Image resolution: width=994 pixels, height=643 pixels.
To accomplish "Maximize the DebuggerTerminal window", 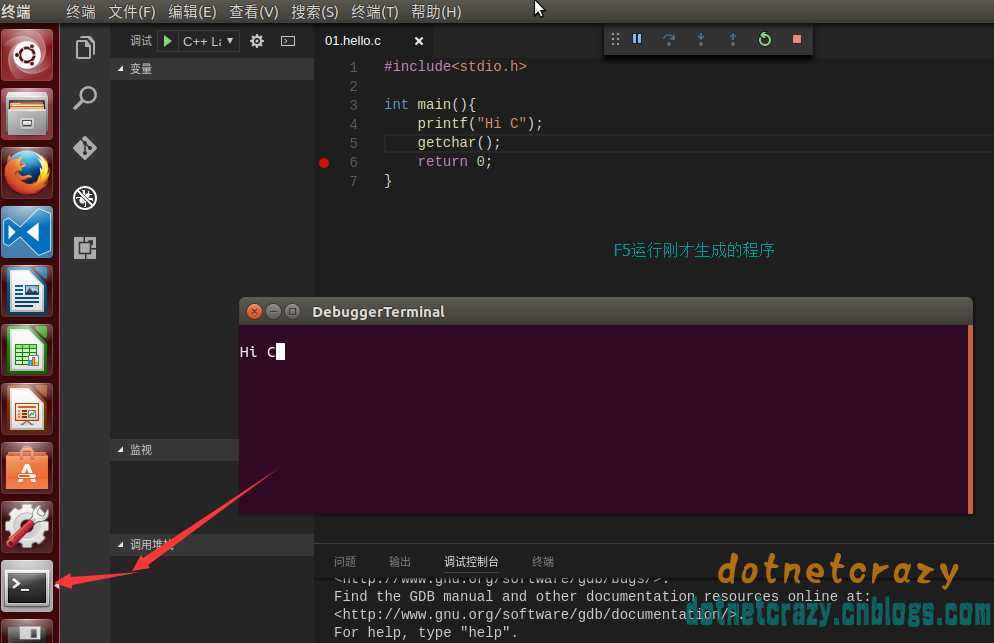I will [292, 311].
